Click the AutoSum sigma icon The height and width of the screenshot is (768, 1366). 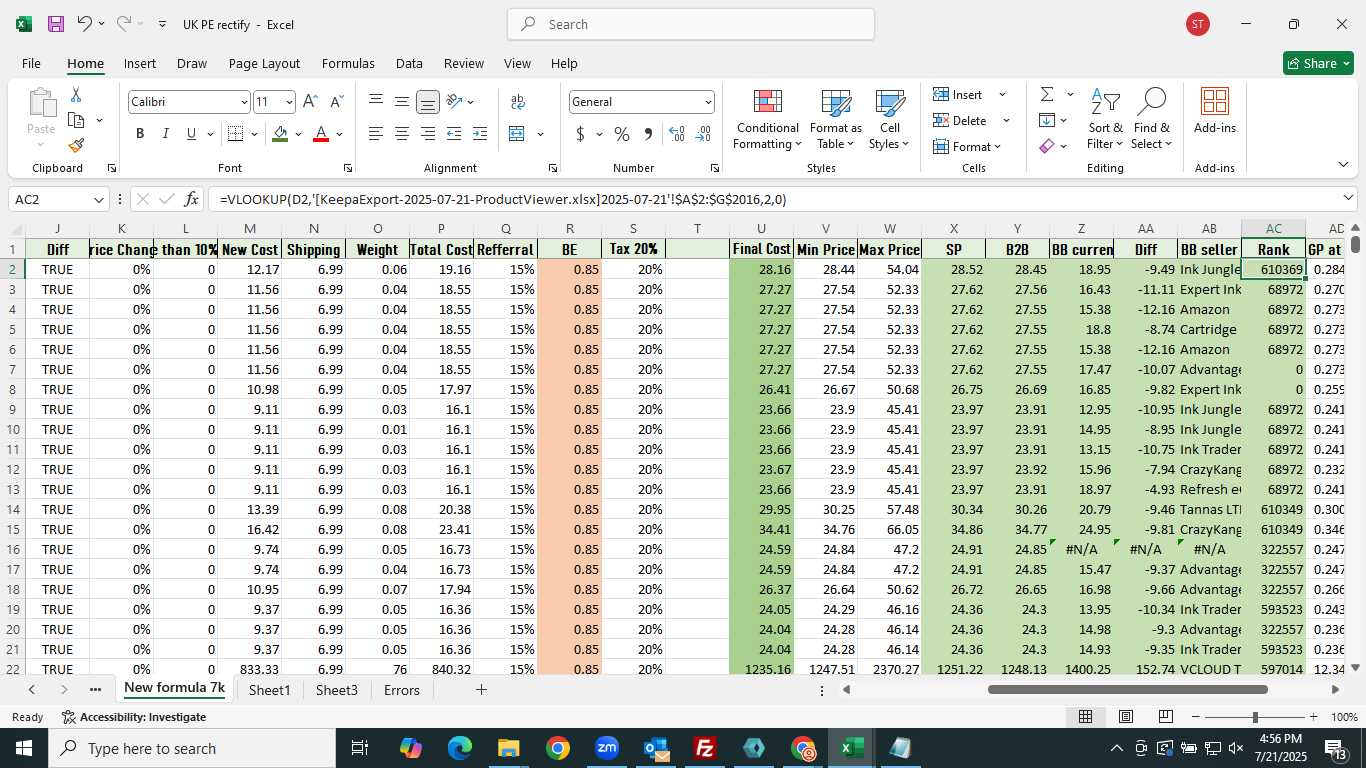coord(1047,95)
